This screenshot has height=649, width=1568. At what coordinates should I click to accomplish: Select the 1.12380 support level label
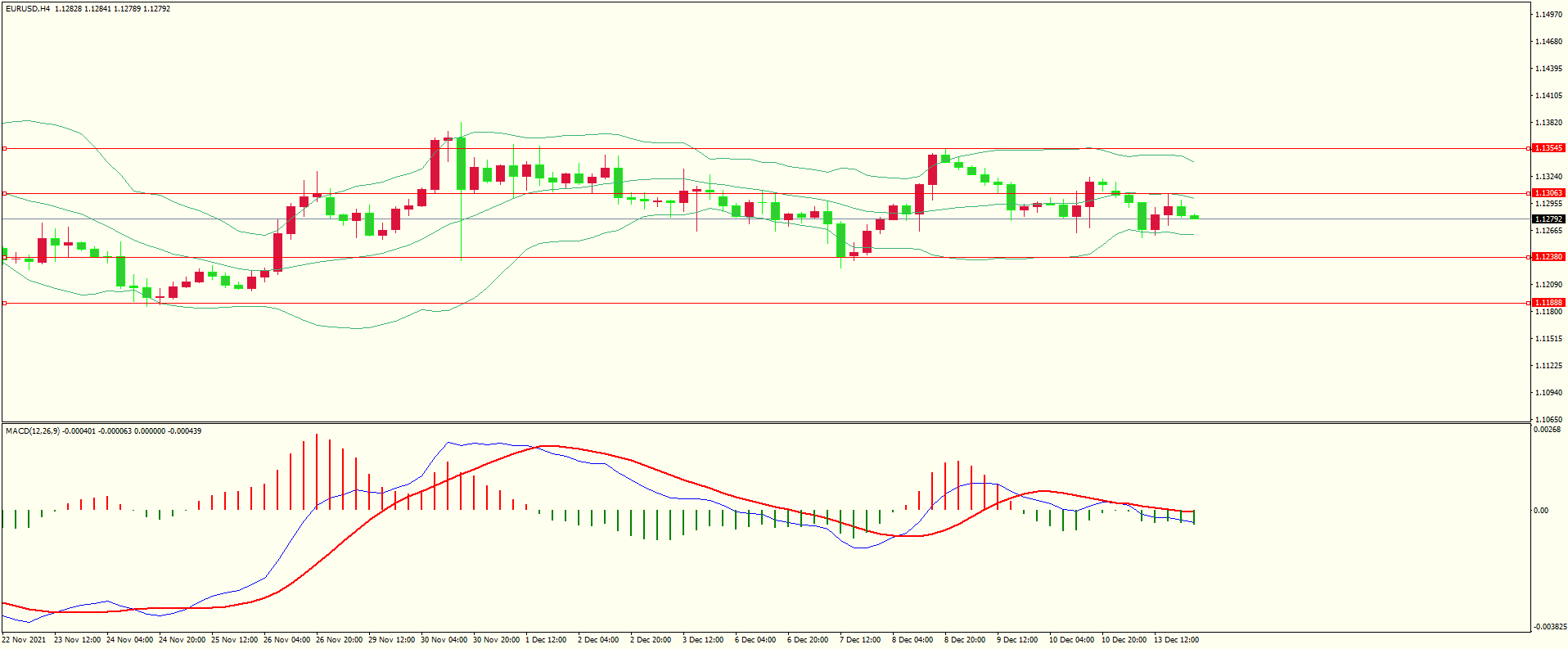click(x=1548, y=257)
